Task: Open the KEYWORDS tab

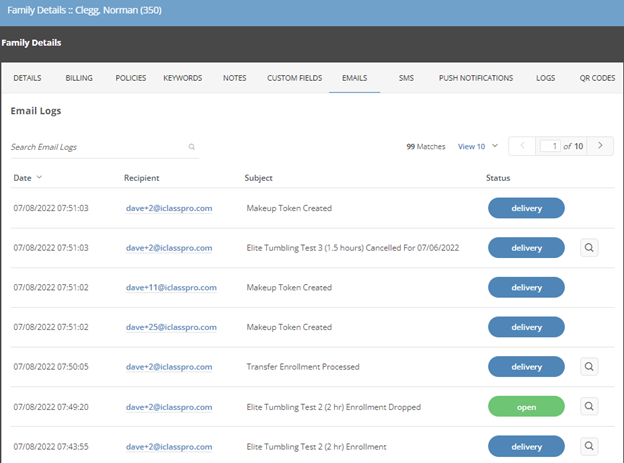Action: (183, 78)
